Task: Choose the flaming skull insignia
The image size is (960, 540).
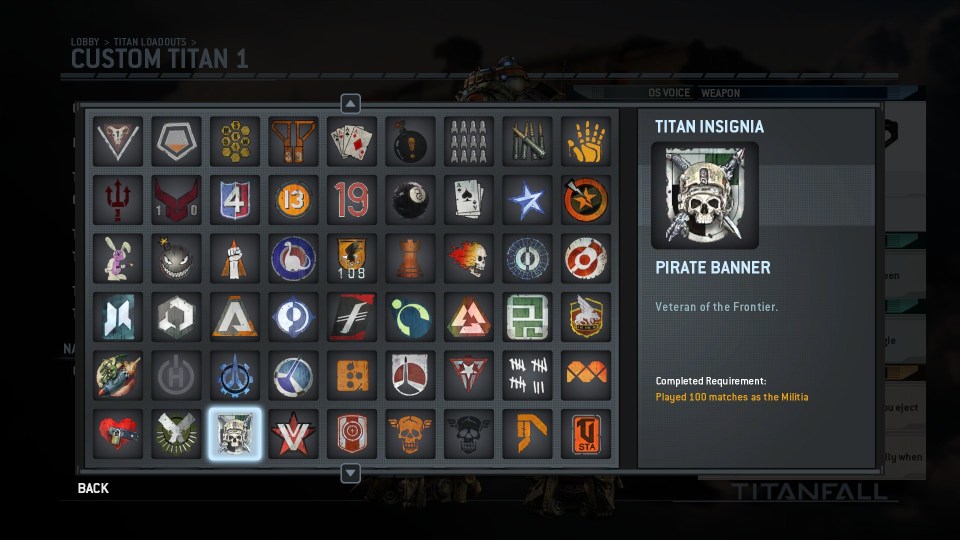Action: pyautogui.click(x=469, y=258)
